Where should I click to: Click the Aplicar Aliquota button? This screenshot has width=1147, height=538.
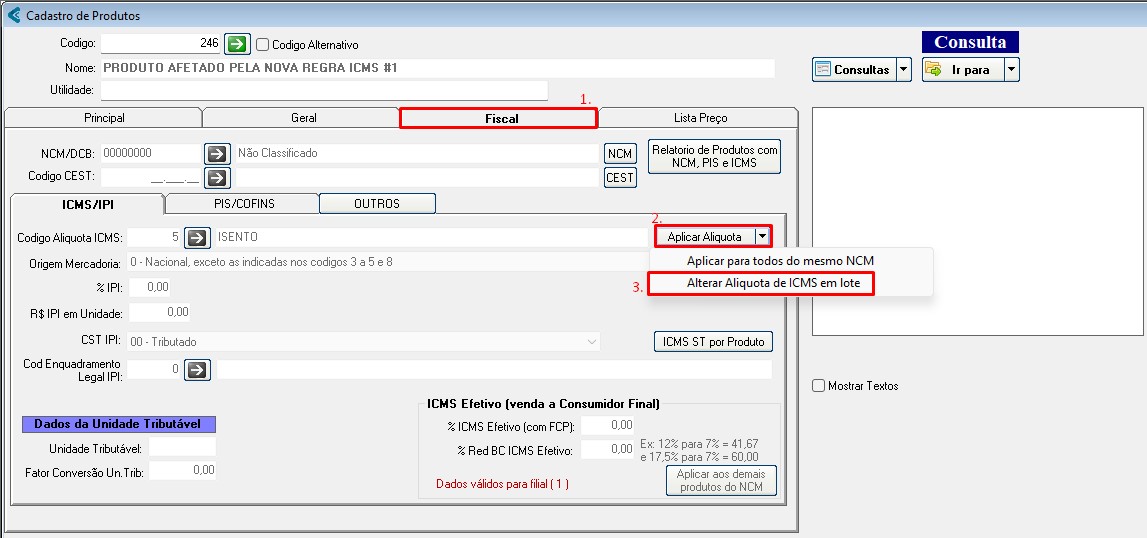click(704, 236)
